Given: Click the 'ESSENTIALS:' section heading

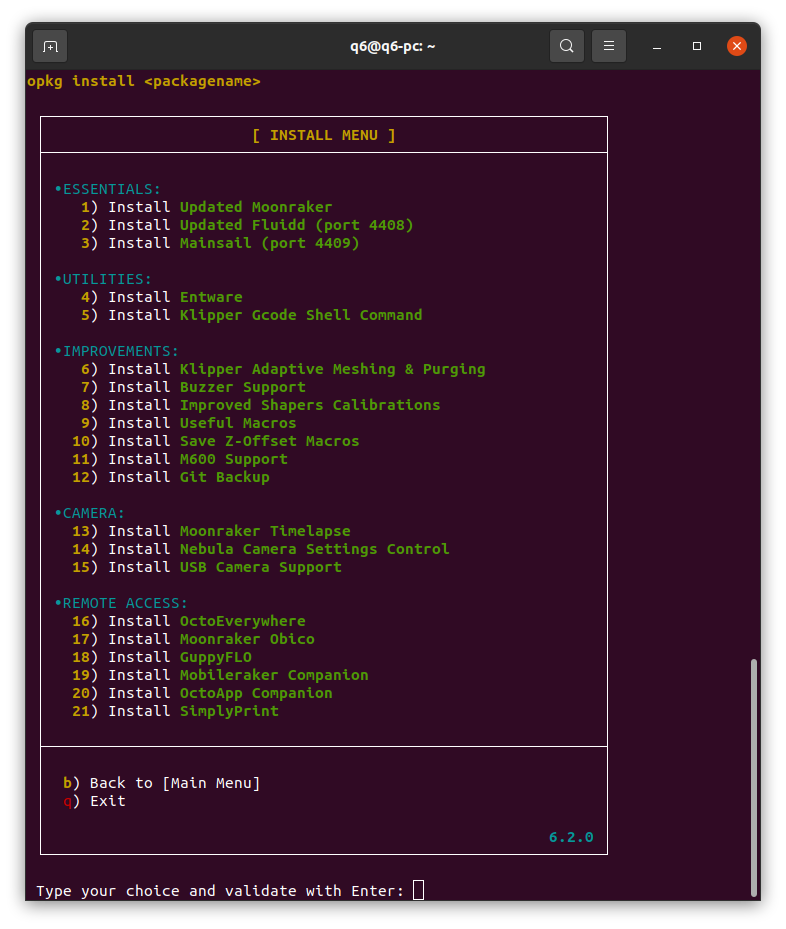Looking at the screenshot, I should click(108, 190).
